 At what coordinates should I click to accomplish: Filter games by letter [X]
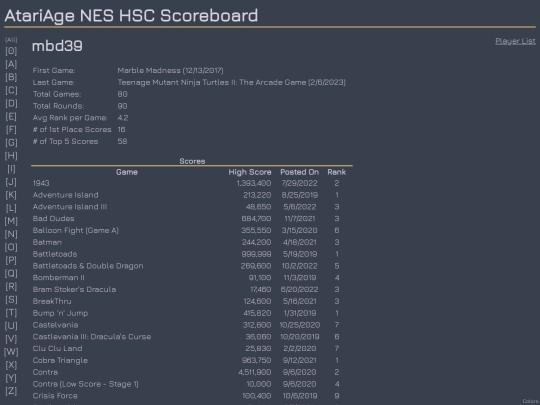pos(11,365)
